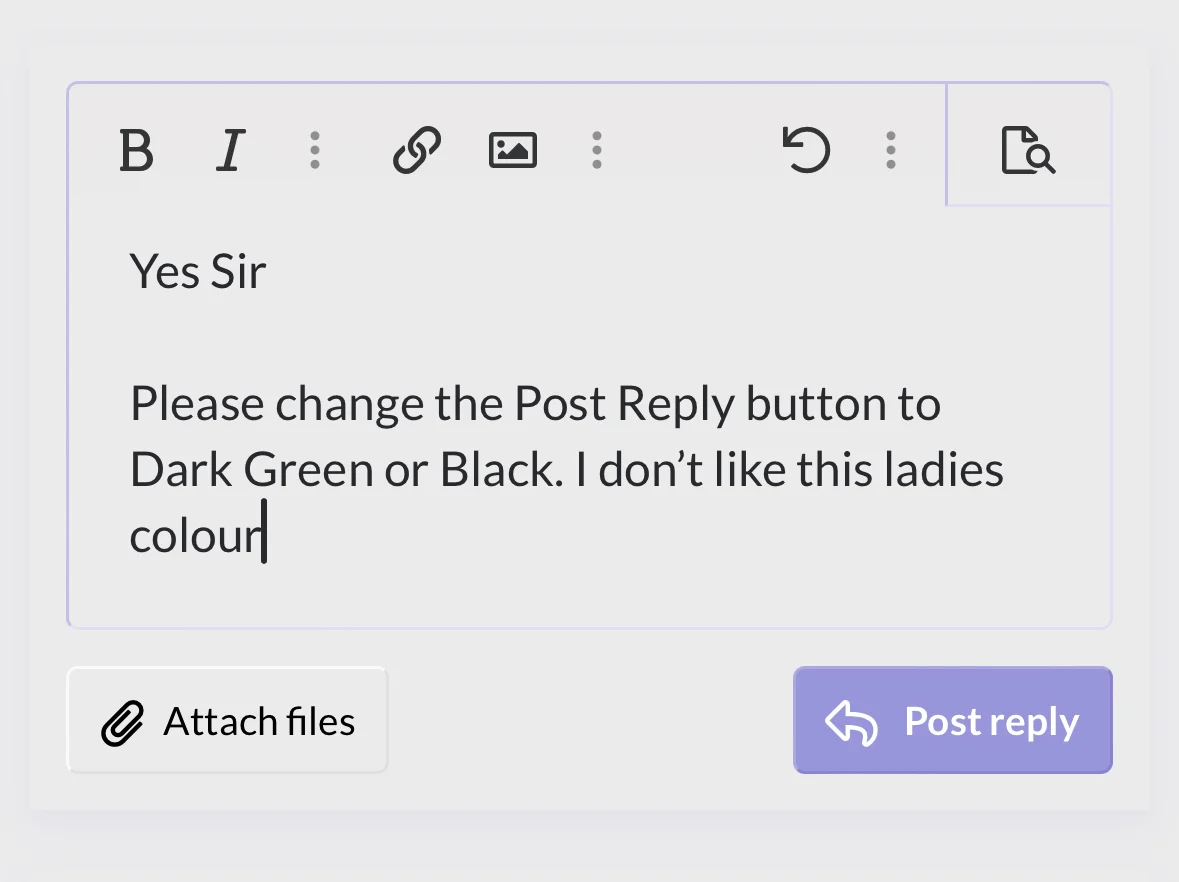Insert an image using the picture icon
The height and width of the screenshot is (882, 1179).
tap(513, 150)
